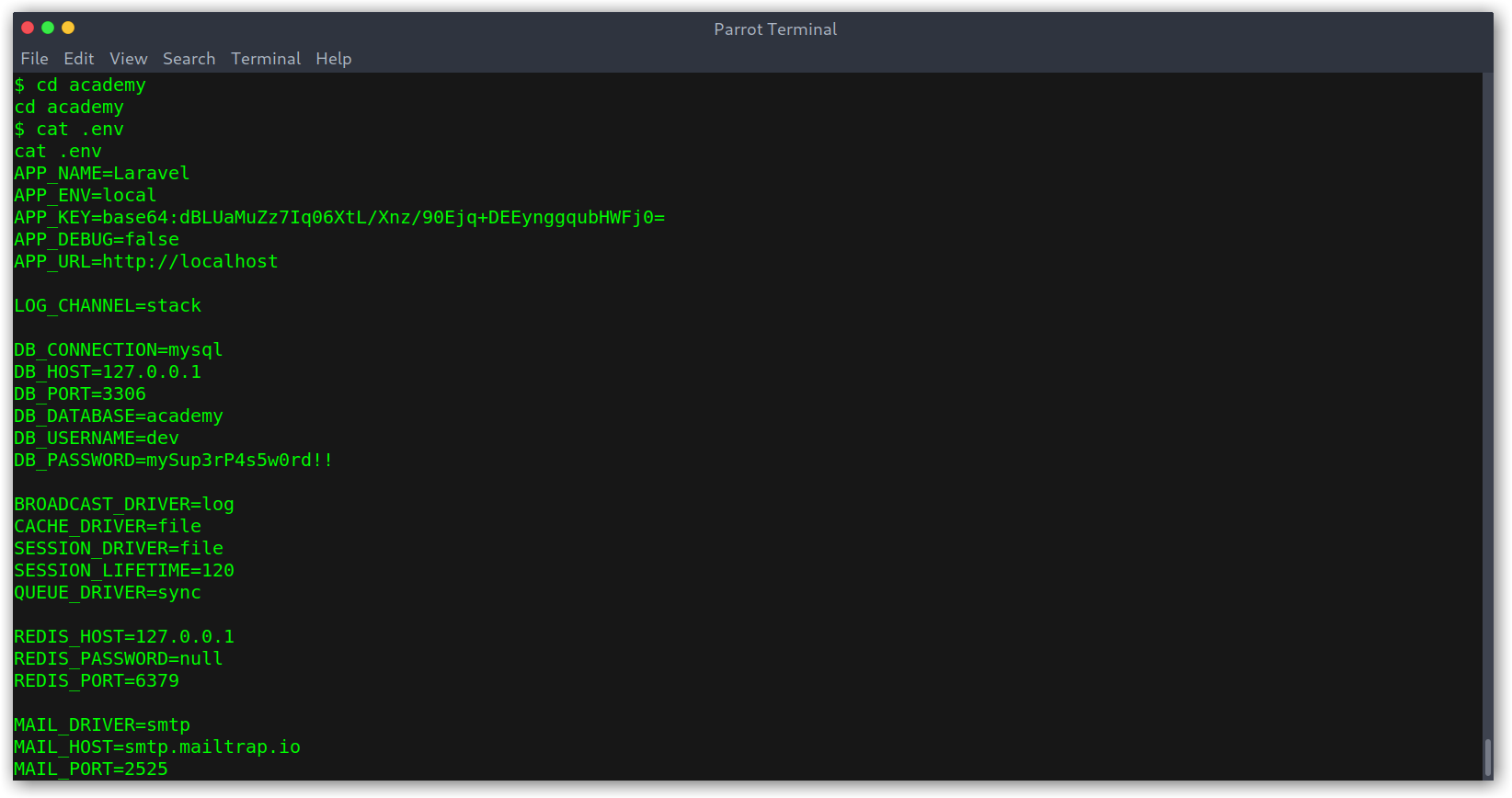This screenshot has height=798, width=1512.
Task: Click the SESSION_DRIVER=file line
Action: (119, 549)
